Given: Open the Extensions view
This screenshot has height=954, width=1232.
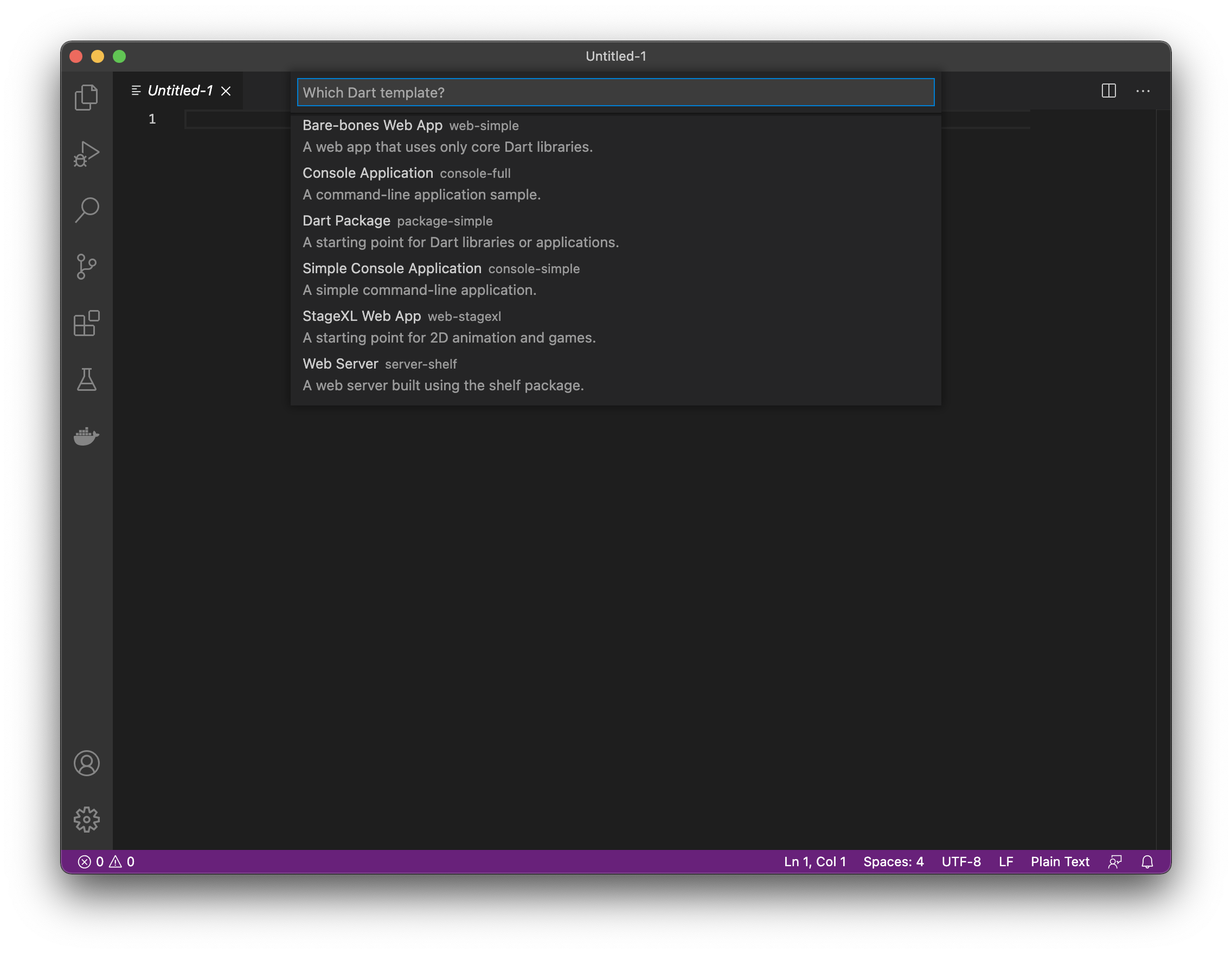Looking at the screenshot, I should pyautogui.click(x=86, y=323).
